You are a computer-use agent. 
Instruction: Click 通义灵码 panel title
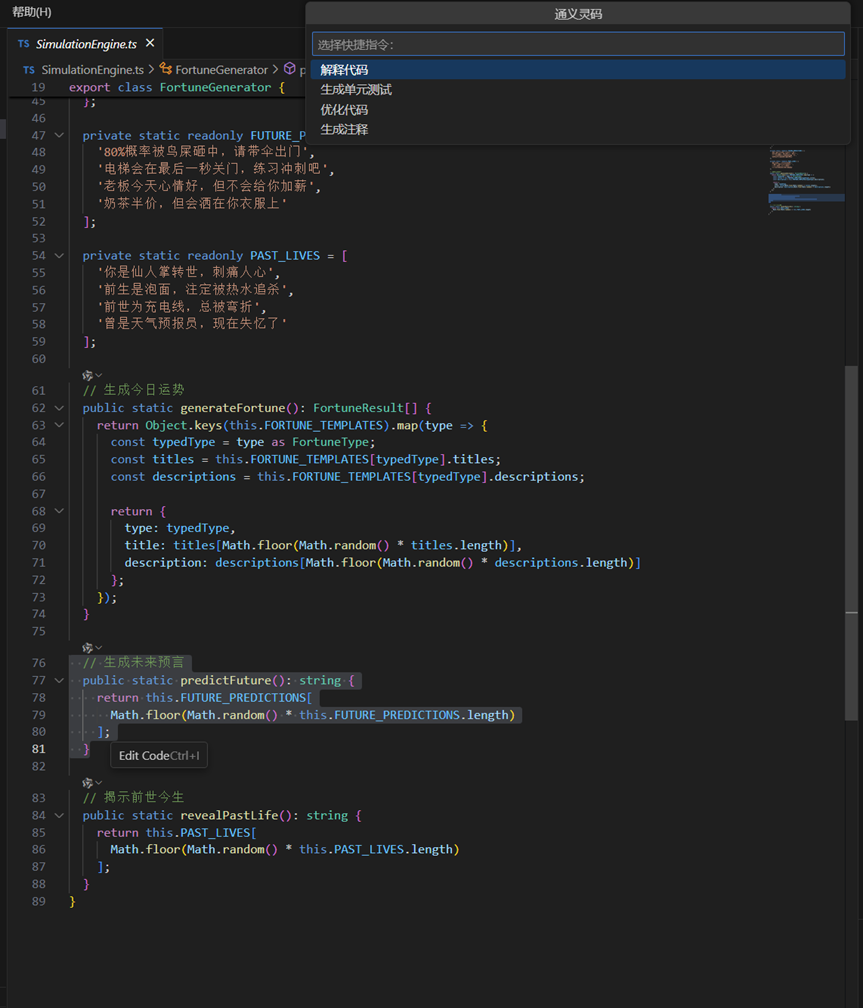pos(578,14)
